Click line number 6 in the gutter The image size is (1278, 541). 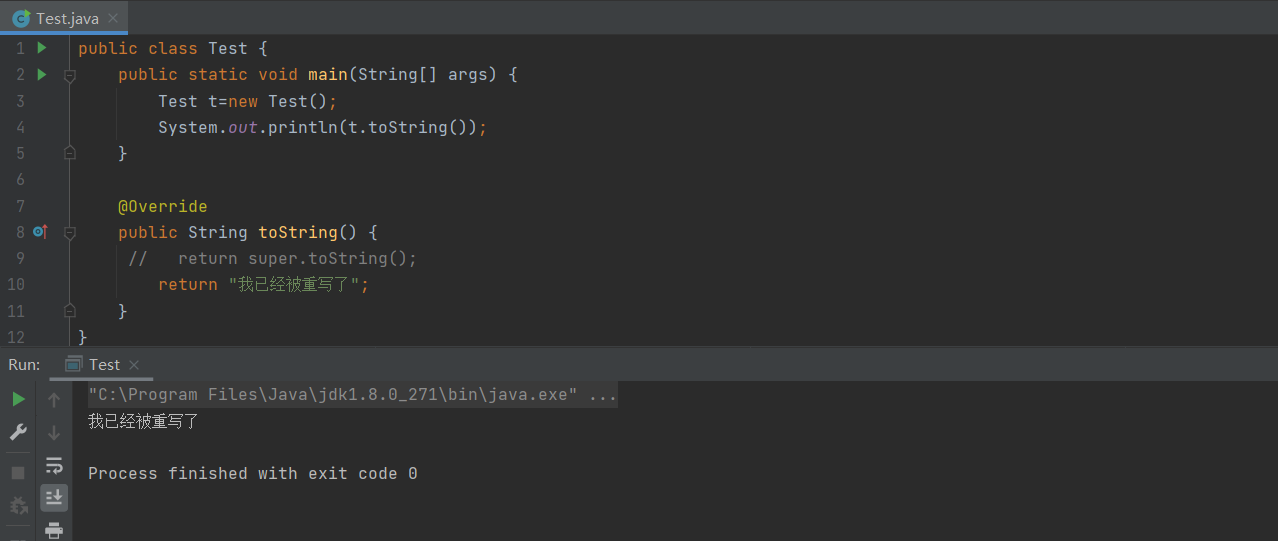(20, 179)
